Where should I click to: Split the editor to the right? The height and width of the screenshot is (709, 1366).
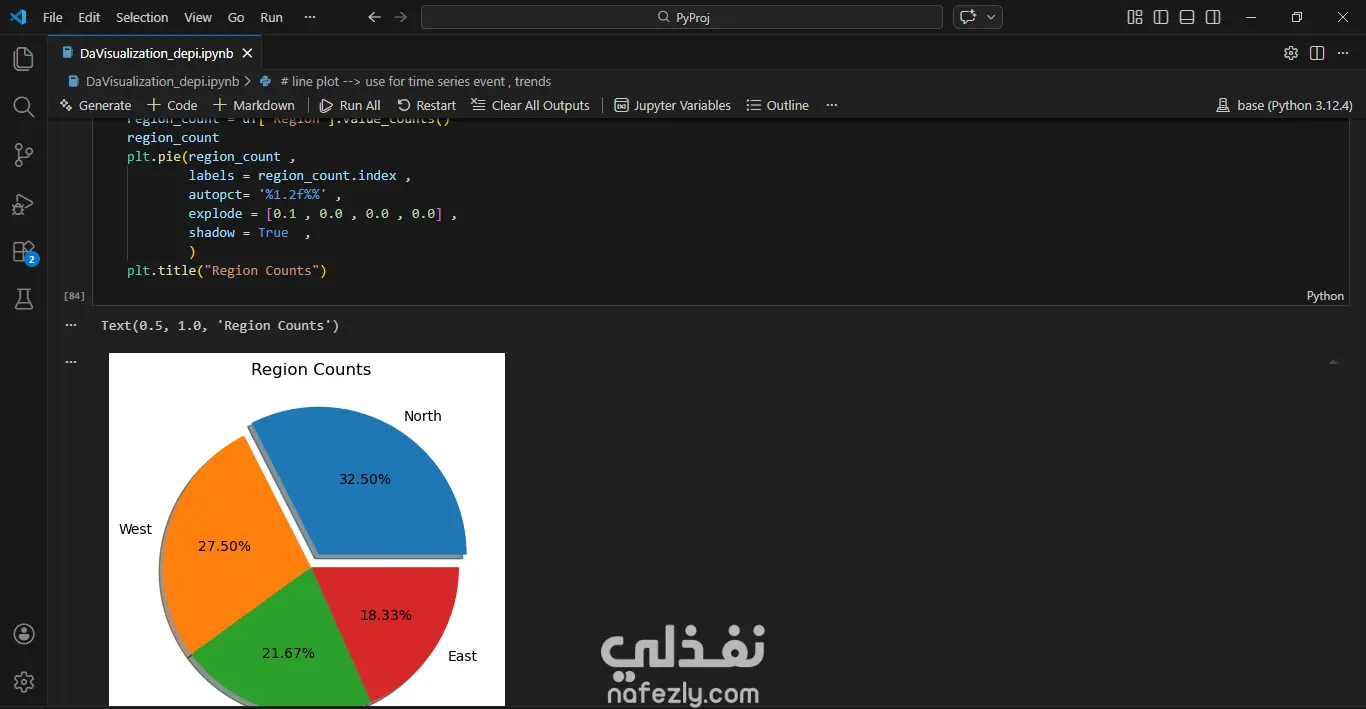click(1317, 53)
